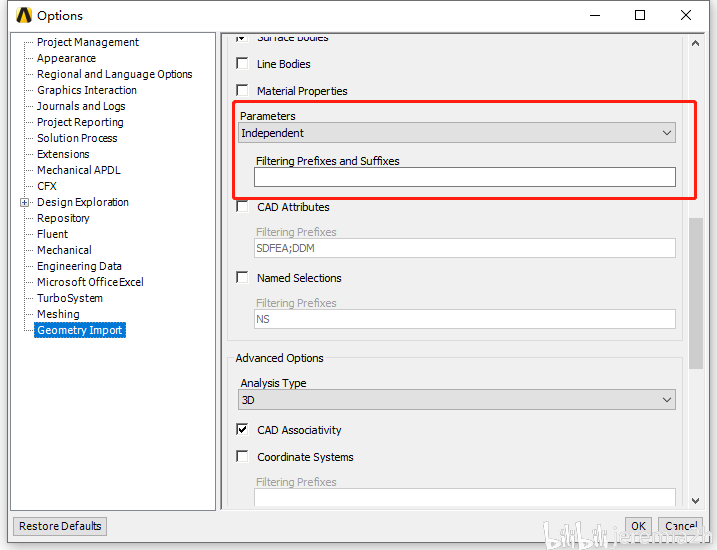Select Project Reporting item

pos(80,122)
